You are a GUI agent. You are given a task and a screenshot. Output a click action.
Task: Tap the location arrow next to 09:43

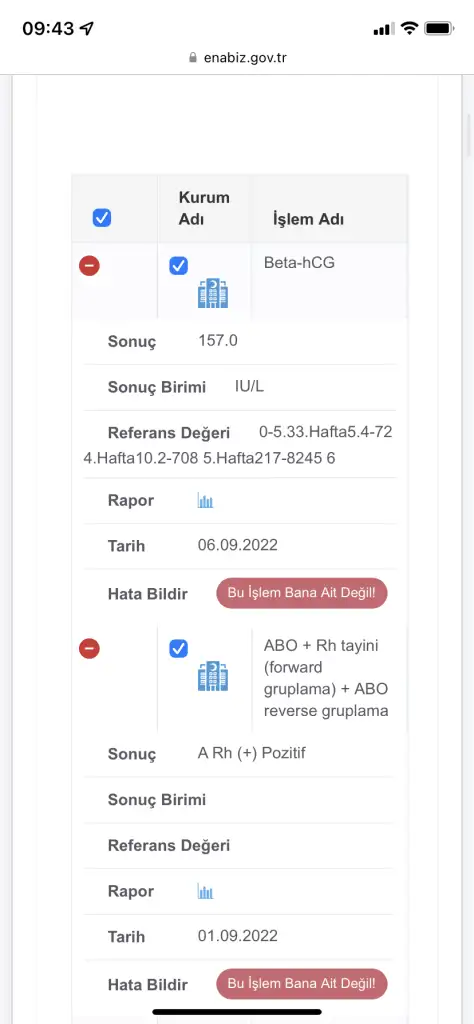(x=86, y=29)
